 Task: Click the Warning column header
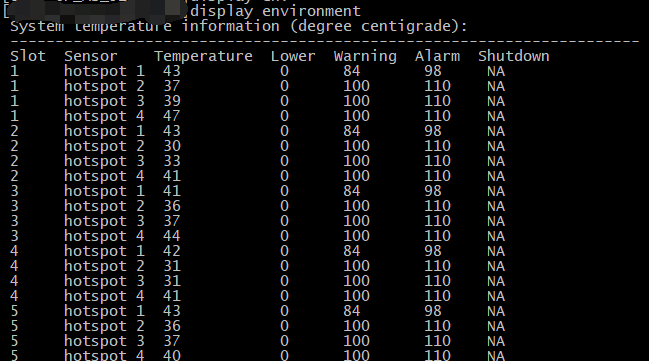[365, 56]
